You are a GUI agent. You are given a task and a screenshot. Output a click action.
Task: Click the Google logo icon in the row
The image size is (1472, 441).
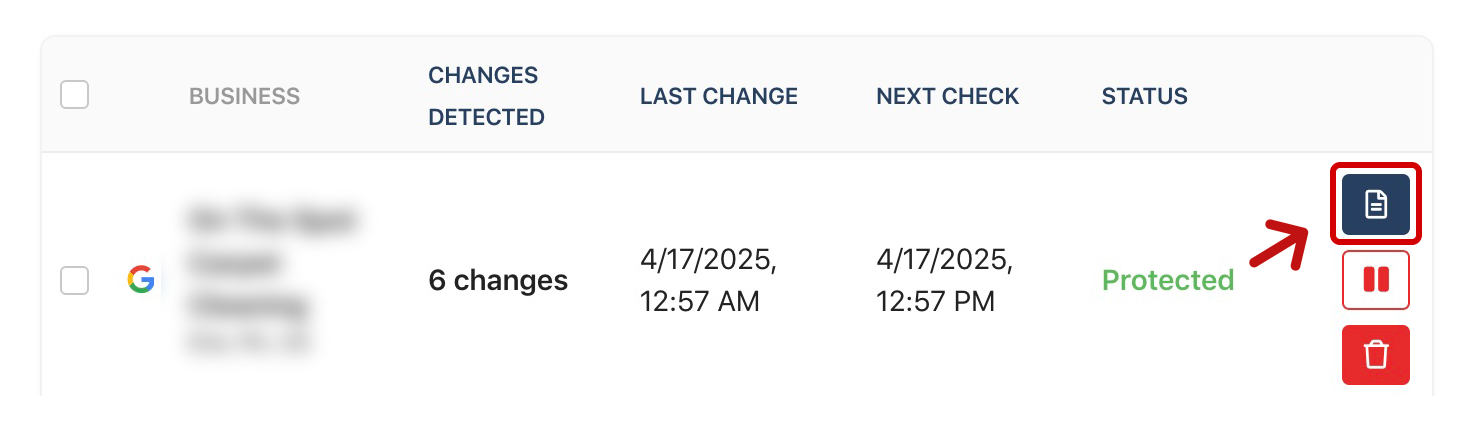[141, 280]
